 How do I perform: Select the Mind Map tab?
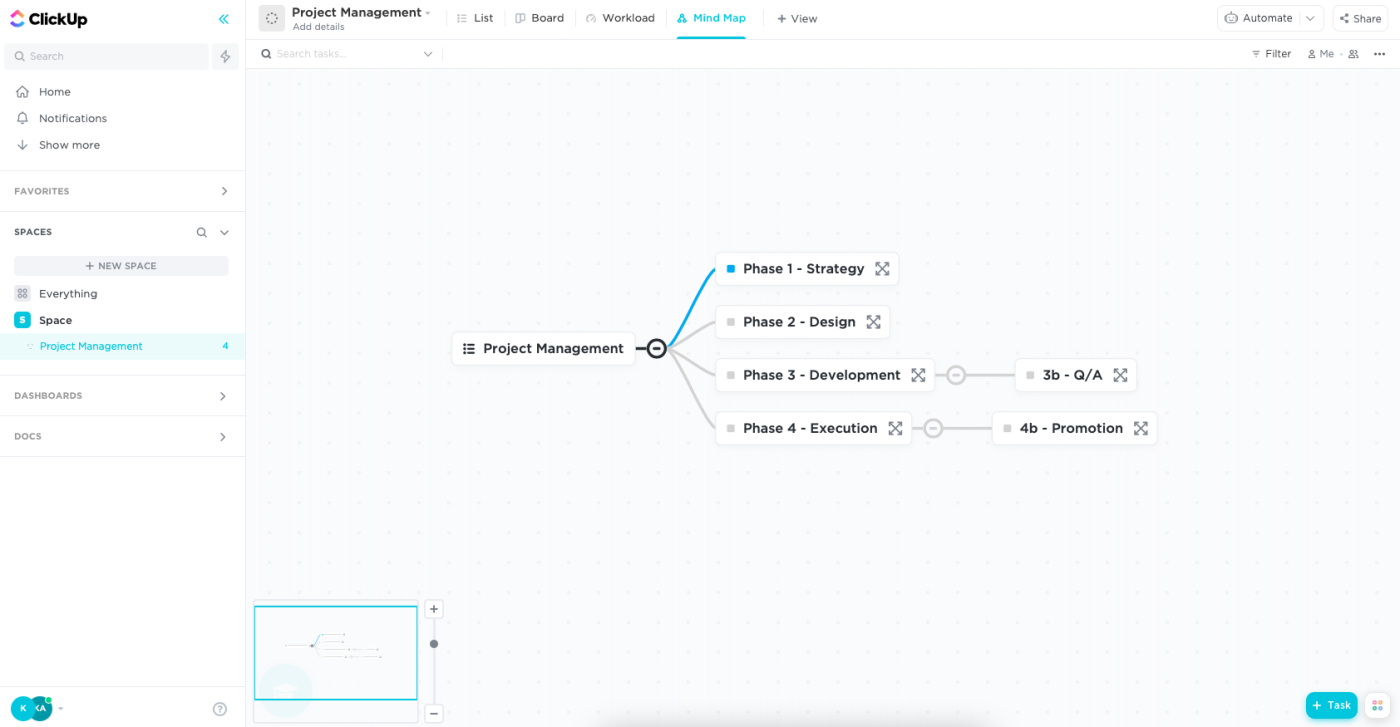click(711, 18)
